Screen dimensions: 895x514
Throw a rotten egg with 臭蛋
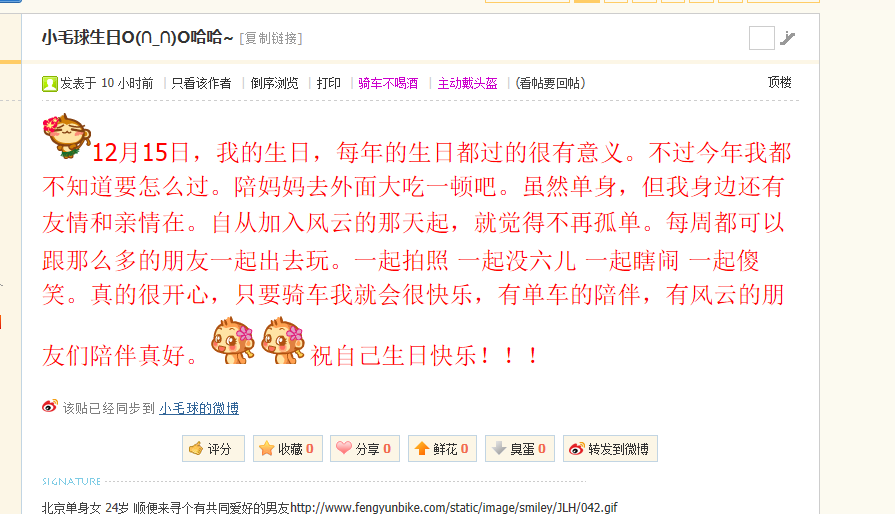519,448
